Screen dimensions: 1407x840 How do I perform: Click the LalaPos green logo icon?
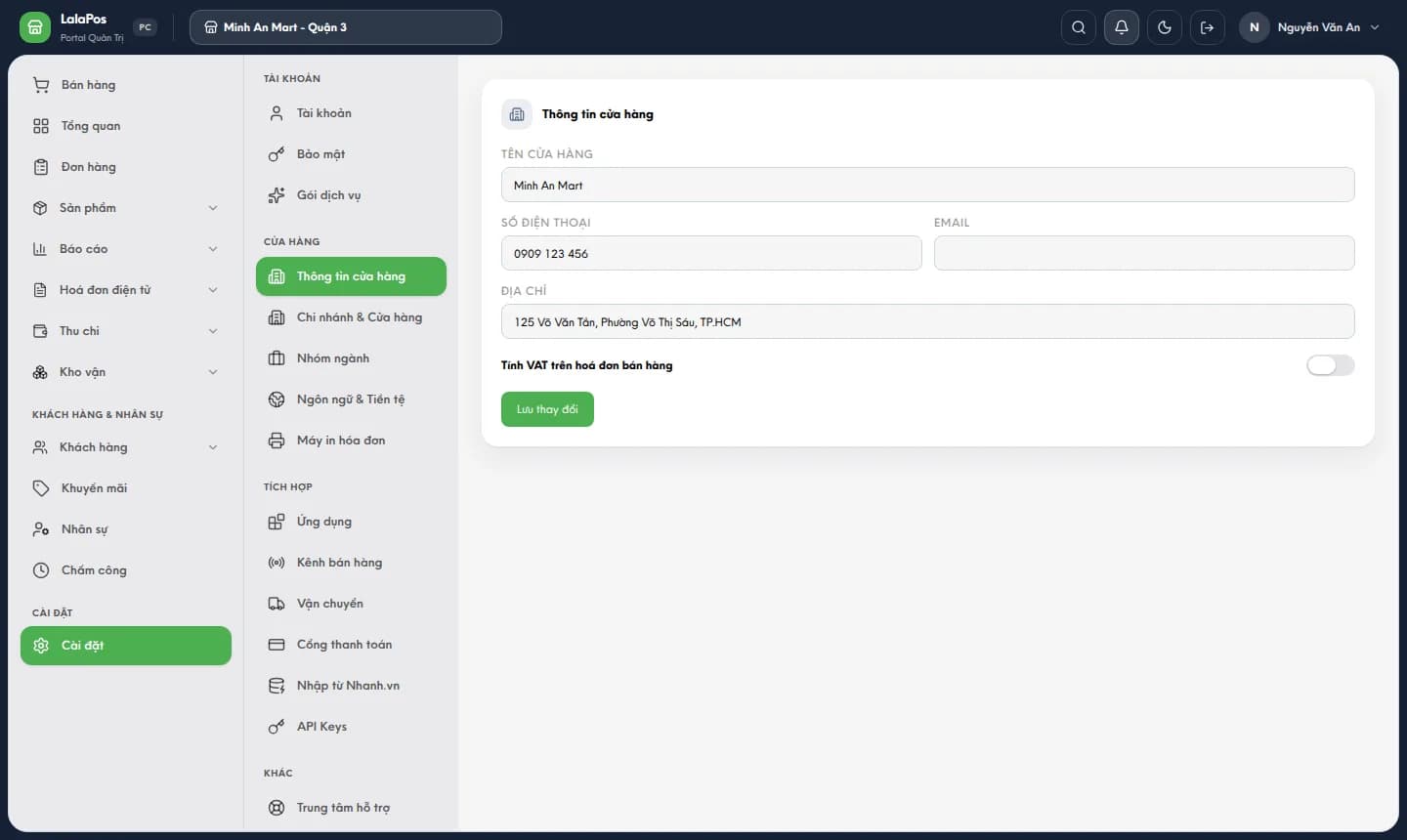[x=35, y=27]
